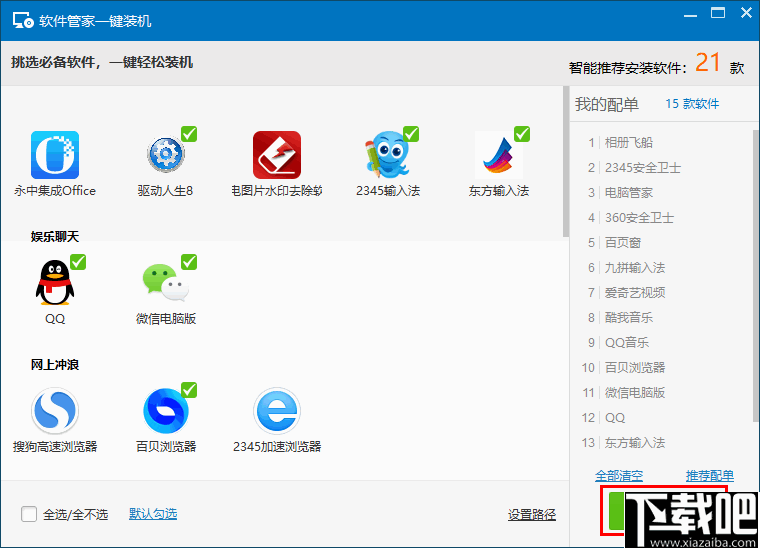
Task: Select QQ音乐 list entry
Action: click(627, 343)
